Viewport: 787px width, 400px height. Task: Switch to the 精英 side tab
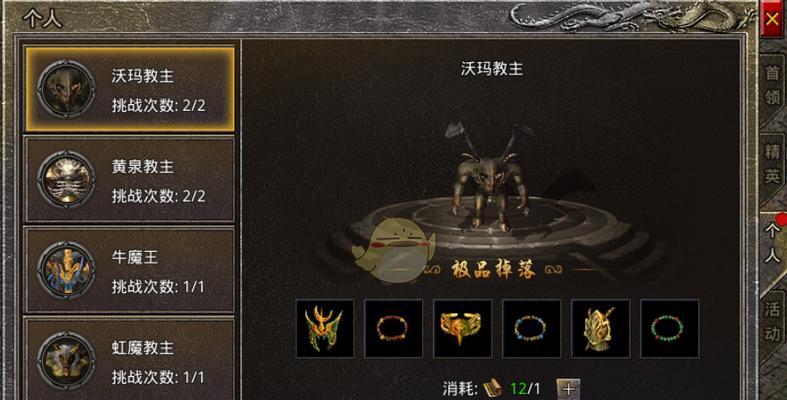coord(772,164)
